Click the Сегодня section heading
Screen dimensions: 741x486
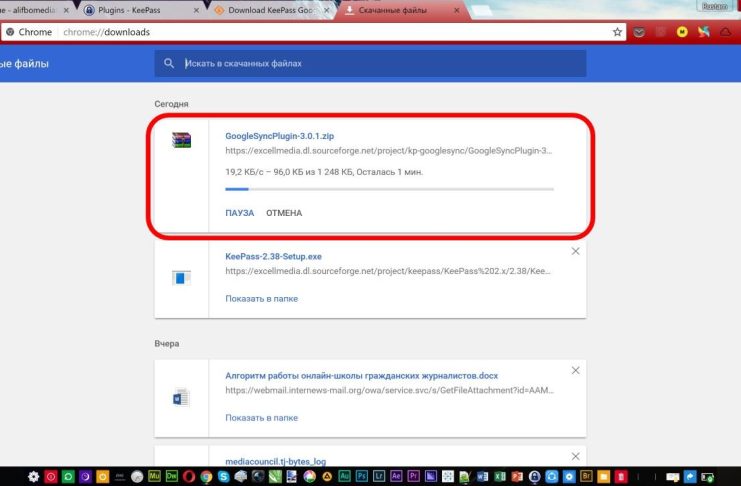171,104
